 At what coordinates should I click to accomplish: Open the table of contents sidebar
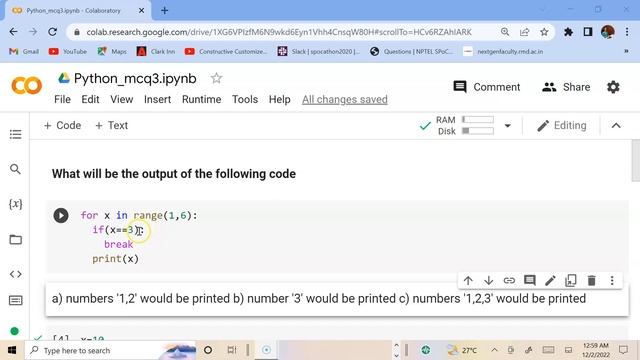(16, 134)
